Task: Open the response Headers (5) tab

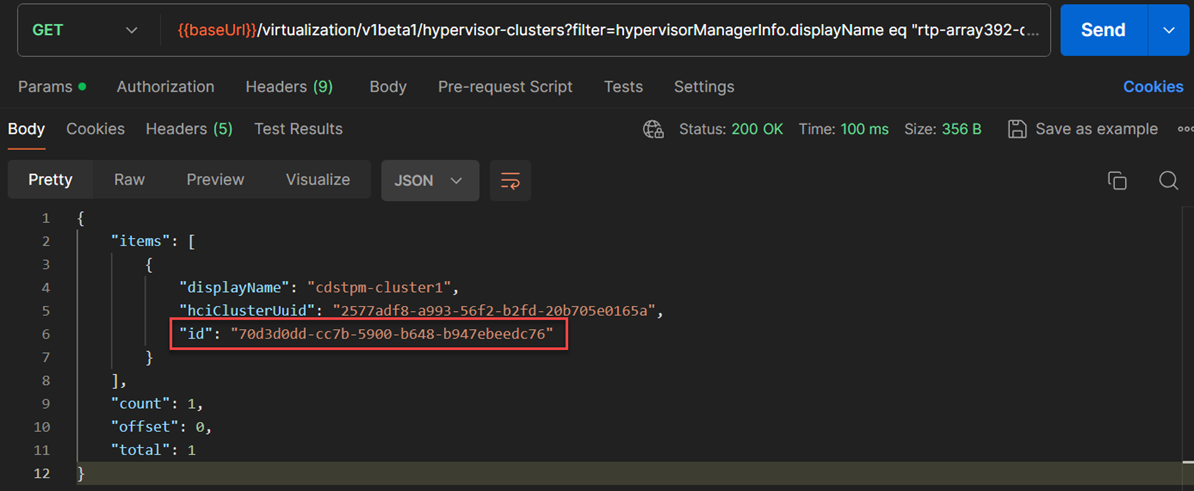Action: click(189, 129)
